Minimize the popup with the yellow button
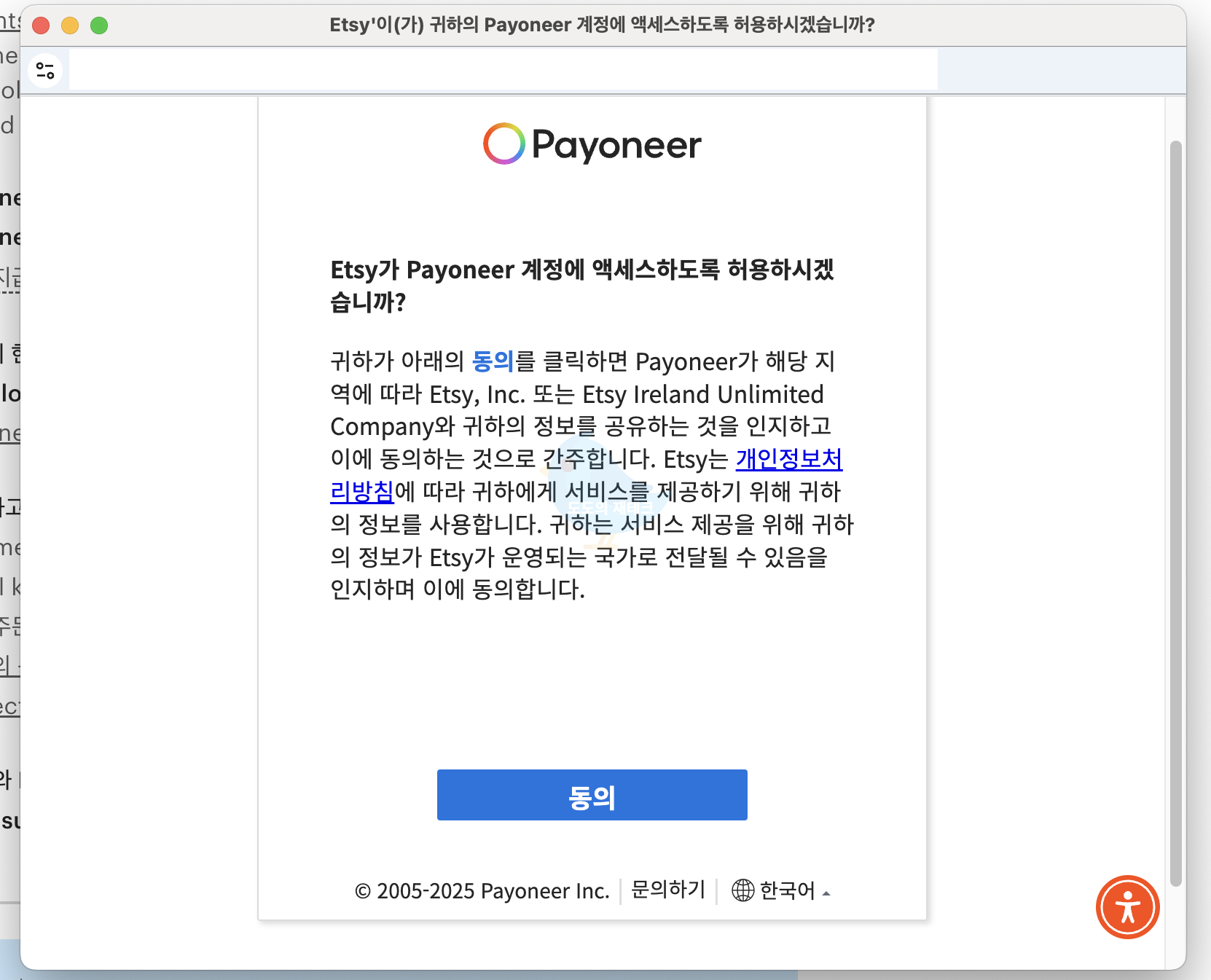Image resolution: width=1211 pixels, height=980 pixels. pyautogui.click(x=70, y=26)
